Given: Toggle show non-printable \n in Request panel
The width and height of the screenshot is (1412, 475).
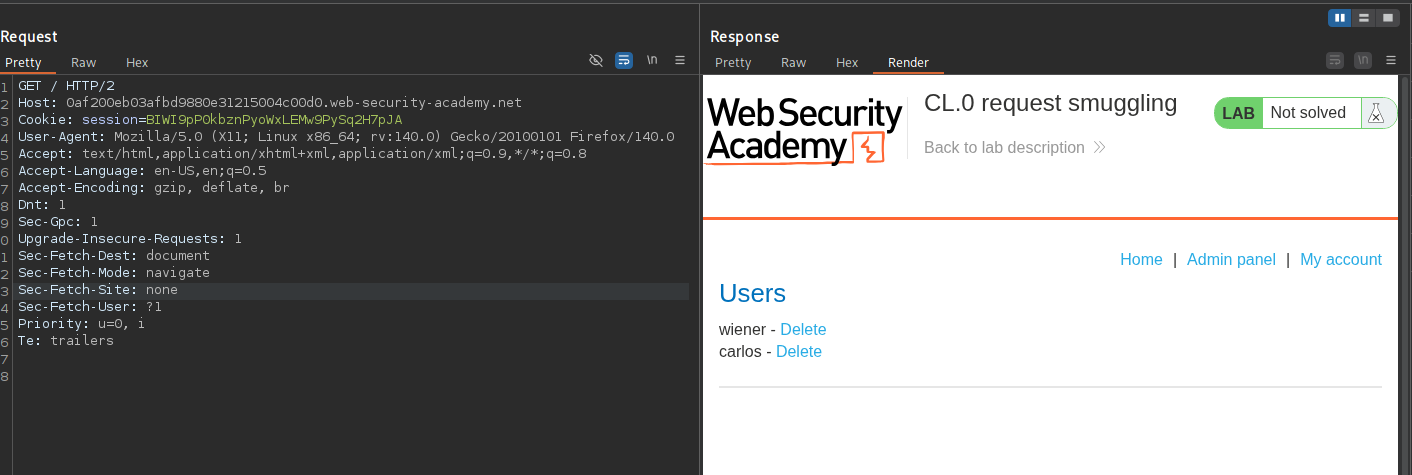Looking at the screenshot, I should tap(652, 61).
